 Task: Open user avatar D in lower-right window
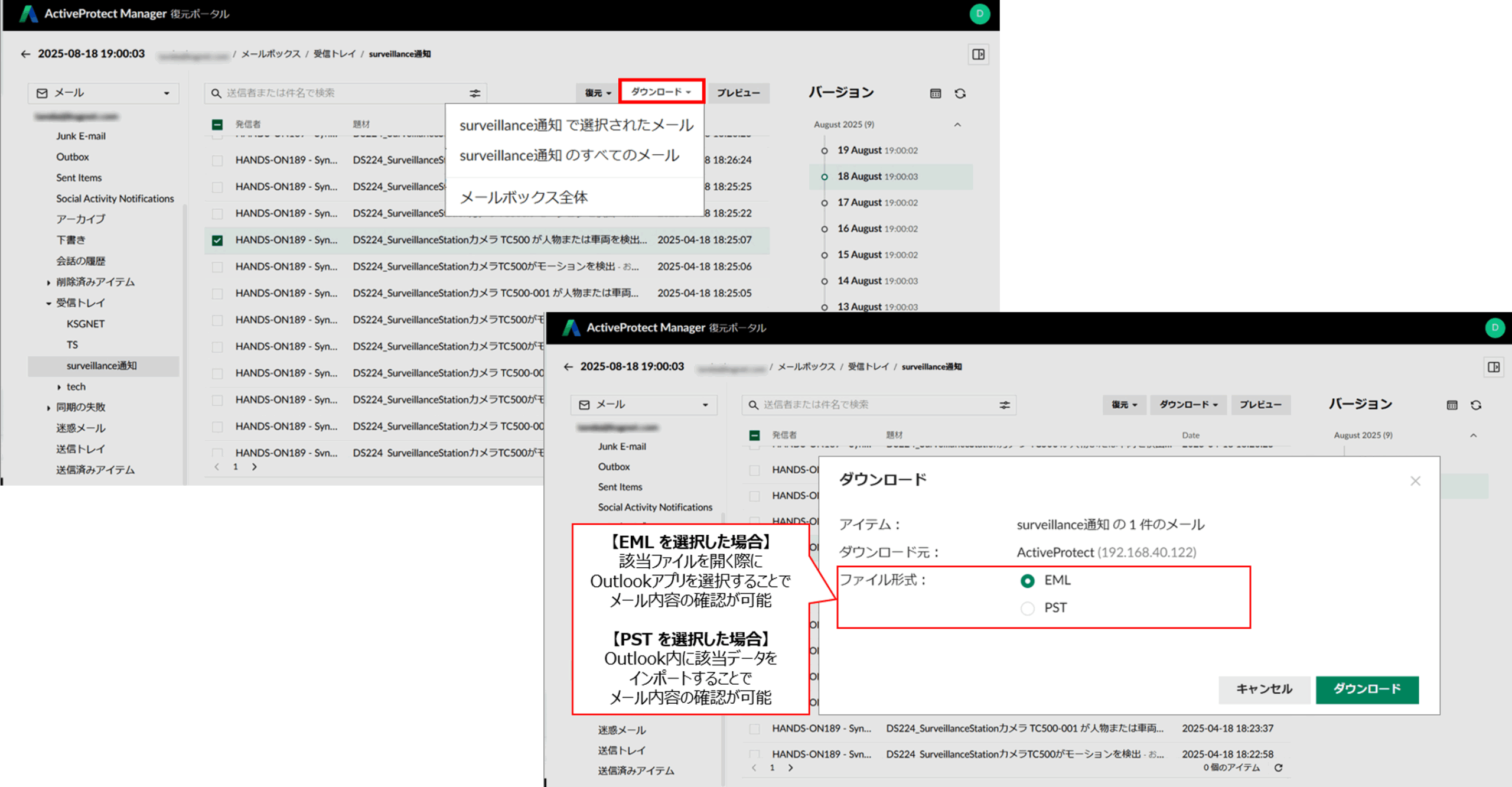[1495, 327]
